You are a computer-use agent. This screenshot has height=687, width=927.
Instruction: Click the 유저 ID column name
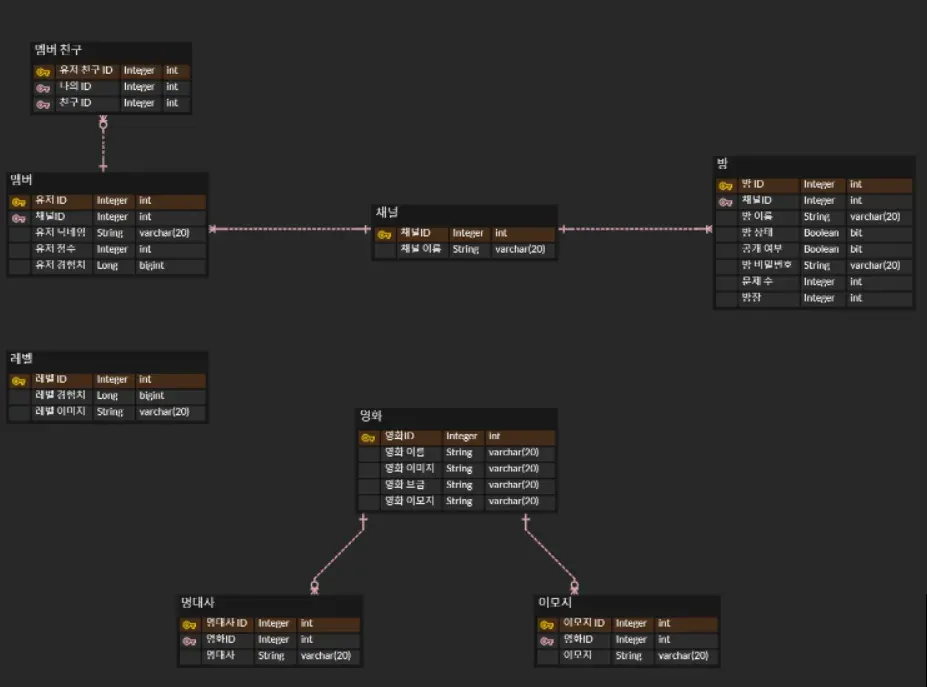point(51,200)
